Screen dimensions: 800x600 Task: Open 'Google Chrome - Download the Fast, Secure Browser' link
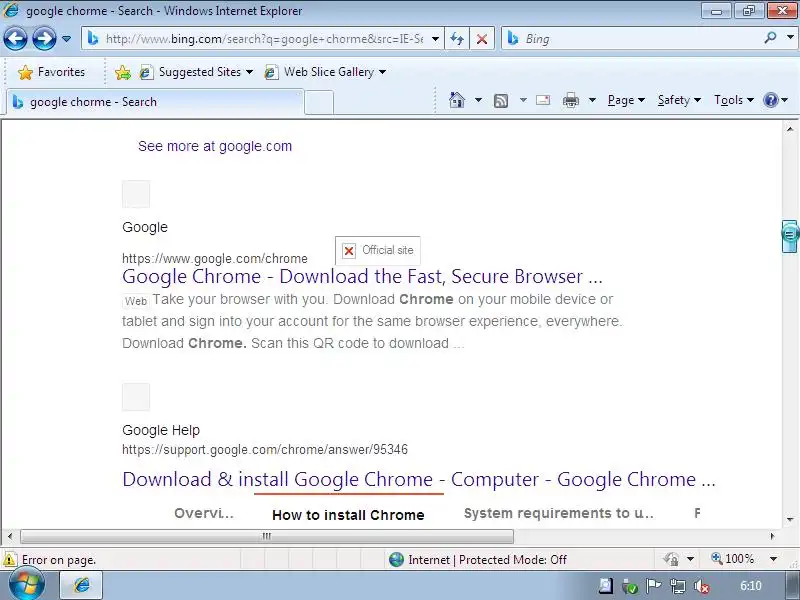point(362,277)
